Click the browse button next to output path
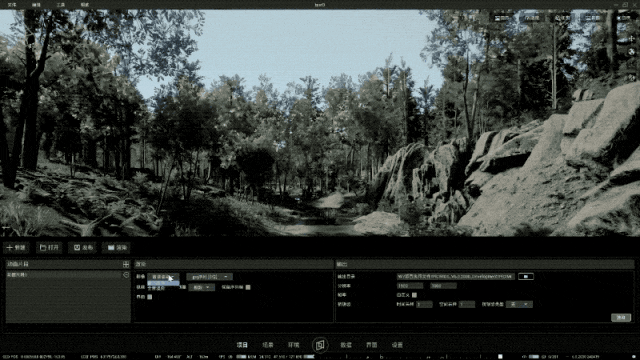 coord(526,277)
